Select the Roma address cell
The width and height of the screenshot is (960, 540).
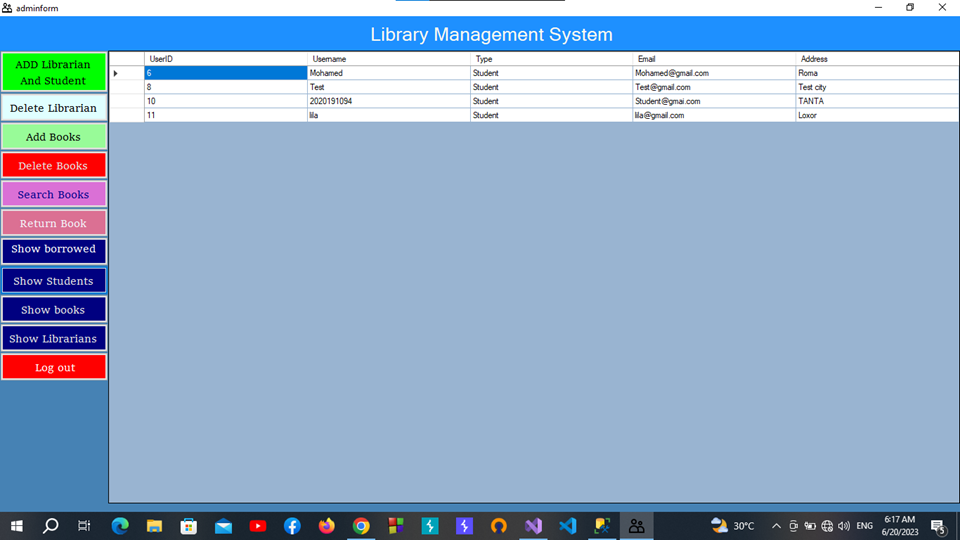click(x=877, y=73)
